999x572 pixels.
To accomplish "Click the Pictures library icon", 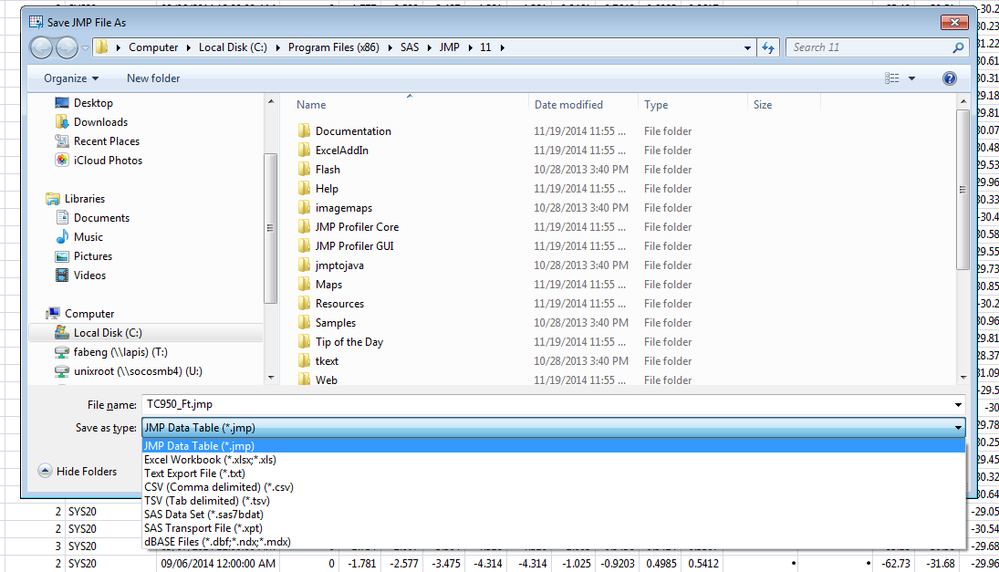I will tap(62, 256).
